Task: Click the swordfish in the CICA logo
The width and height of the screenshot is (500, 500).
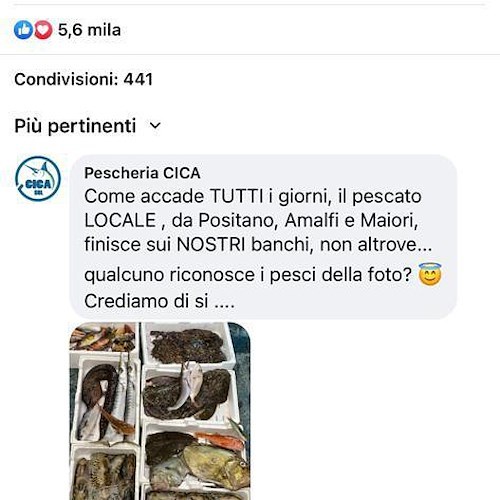Action: tap(37, 170)
